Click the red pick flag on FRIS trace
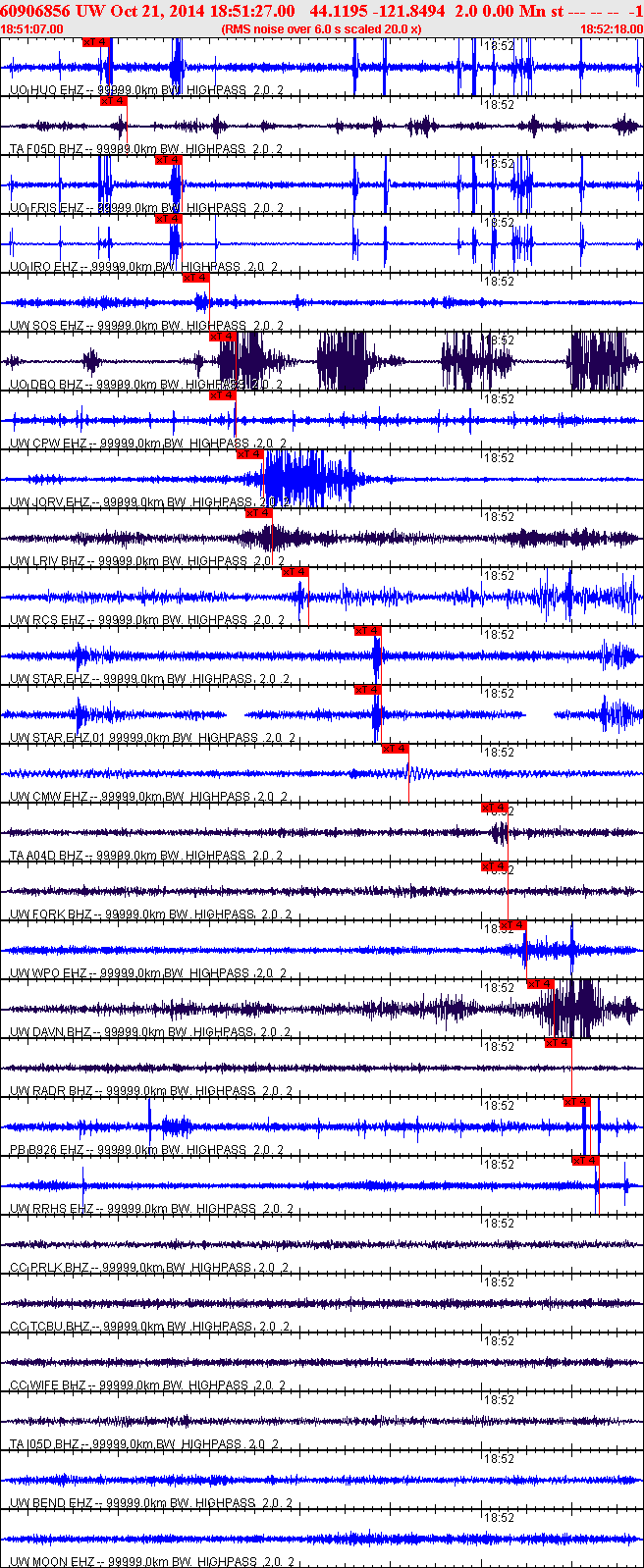644x1568 pixels. point(169,160)
